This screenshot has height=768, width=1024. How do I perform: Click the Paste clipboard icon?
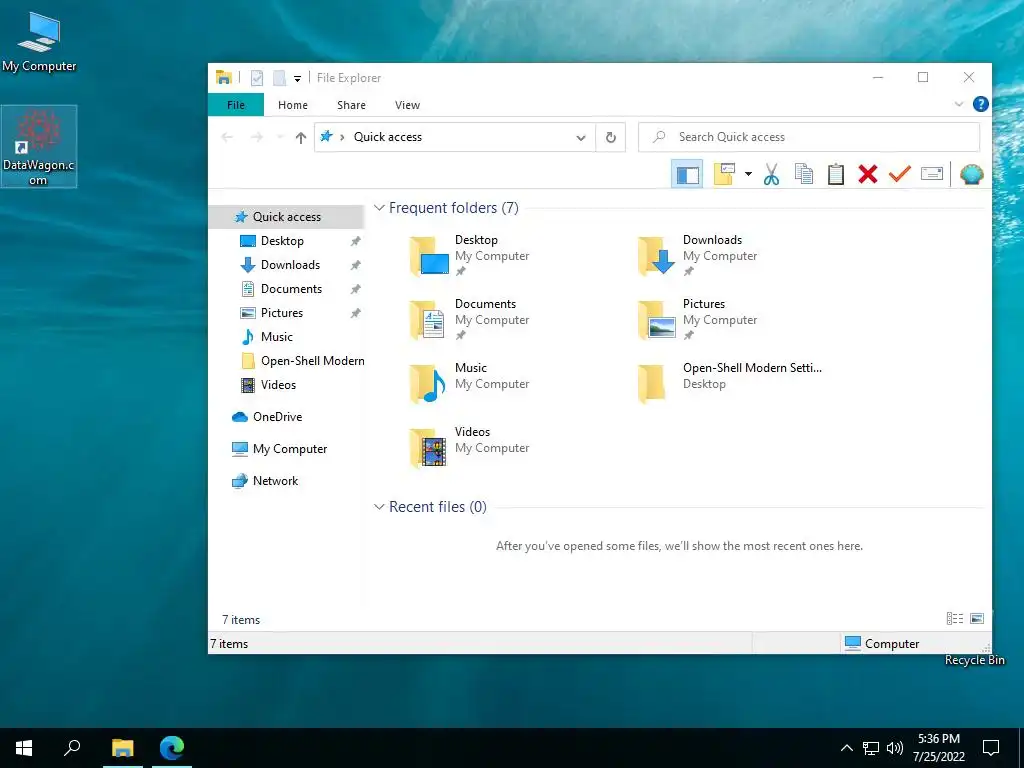[836, 174]
